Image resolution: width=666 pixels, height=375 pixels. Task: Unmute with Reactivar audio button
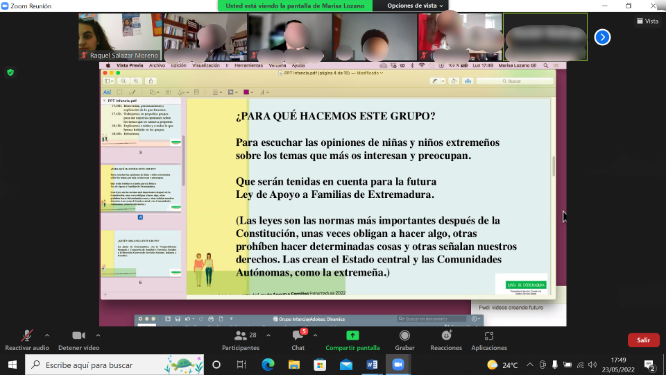(27, 340)
